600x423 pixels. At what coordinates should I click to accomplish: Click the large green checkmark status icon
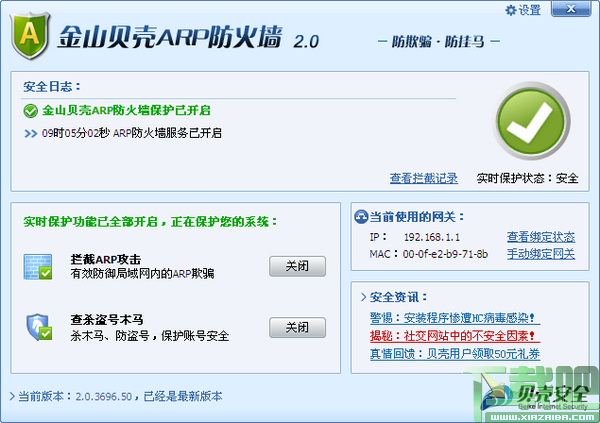(x=531, y=121)
